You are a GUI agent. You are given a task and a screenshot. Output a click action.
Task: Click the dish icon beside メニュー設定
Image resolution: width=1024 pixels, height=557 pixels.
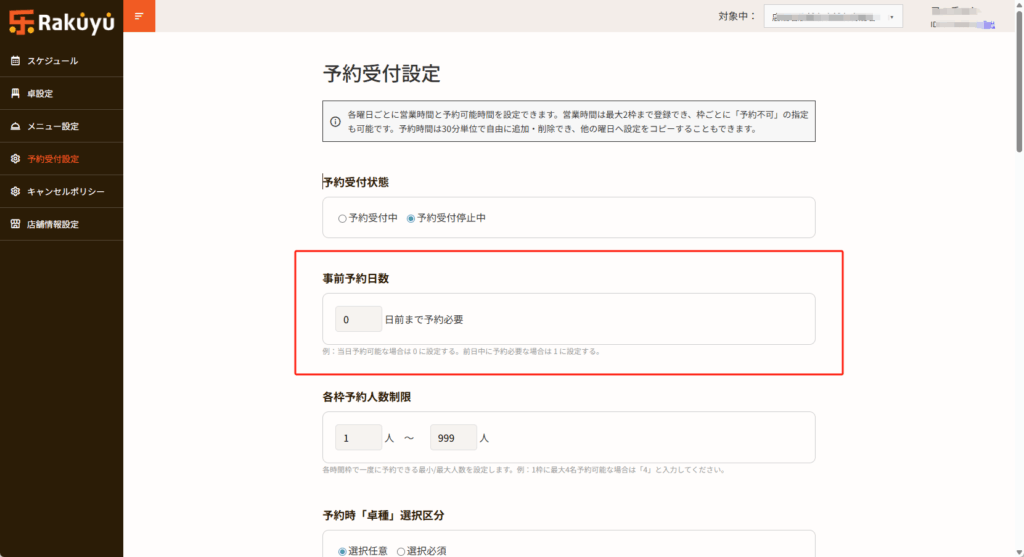(15, 126)
